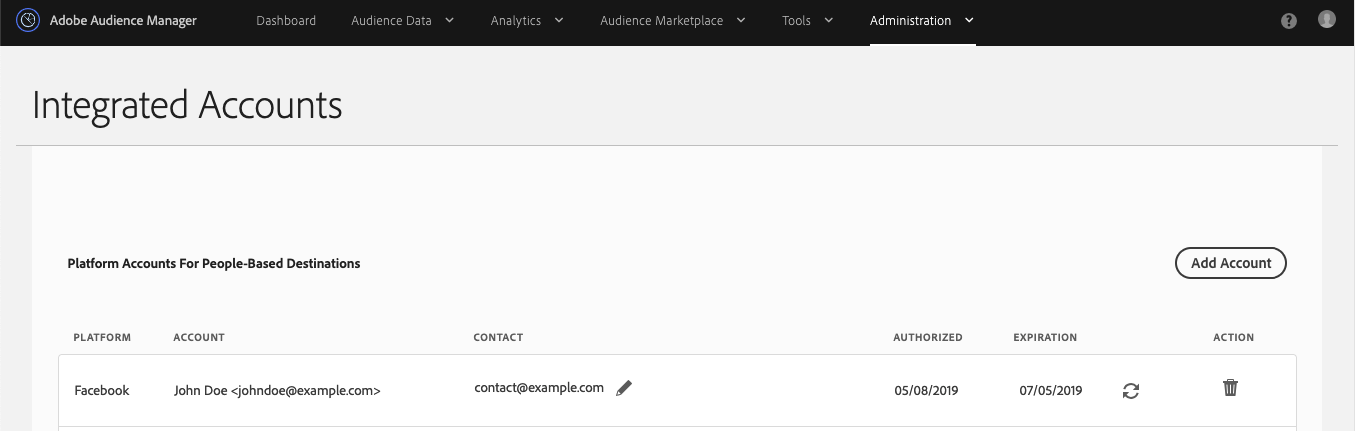Delete the Facebook account trash icon

point(1231,388)
